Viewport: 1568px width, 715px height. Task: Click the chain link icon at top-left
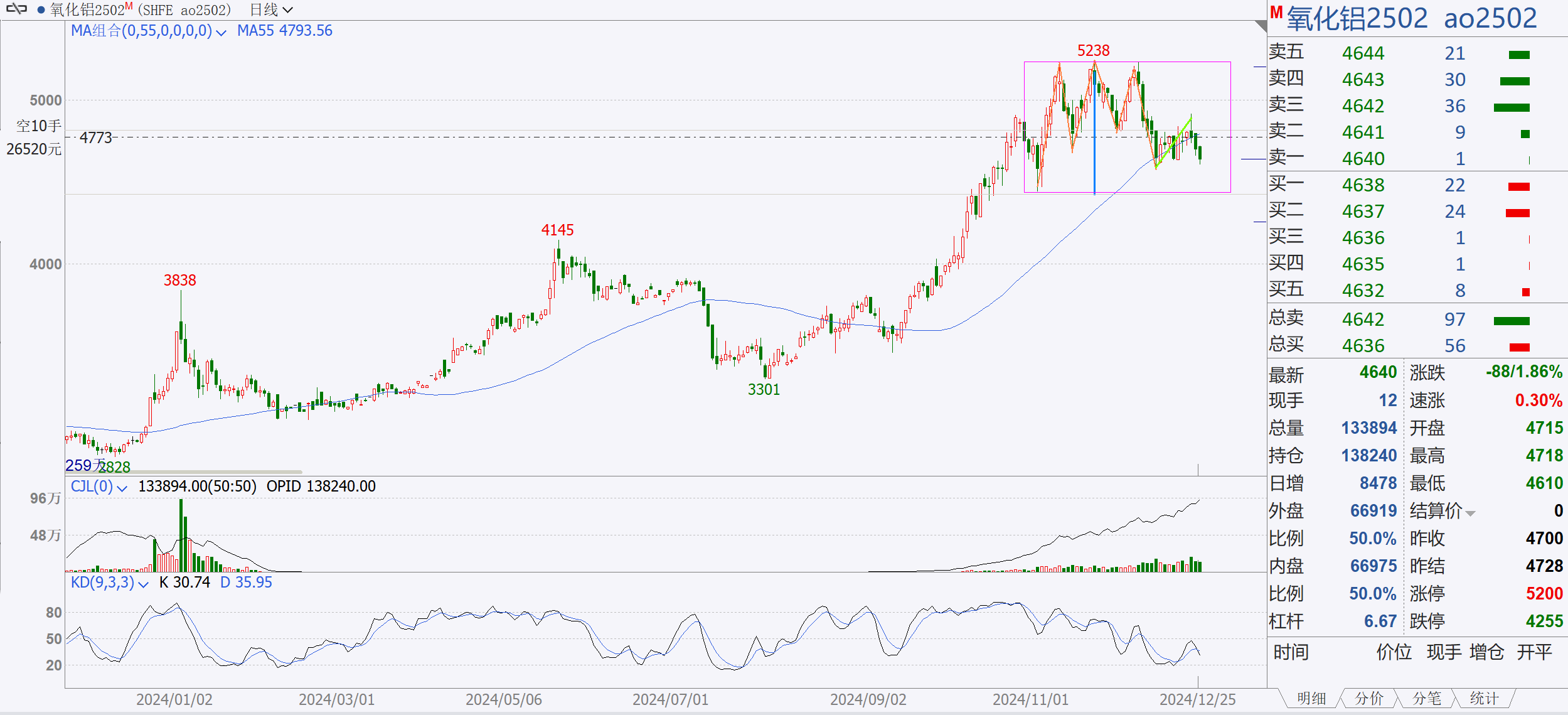17,9
